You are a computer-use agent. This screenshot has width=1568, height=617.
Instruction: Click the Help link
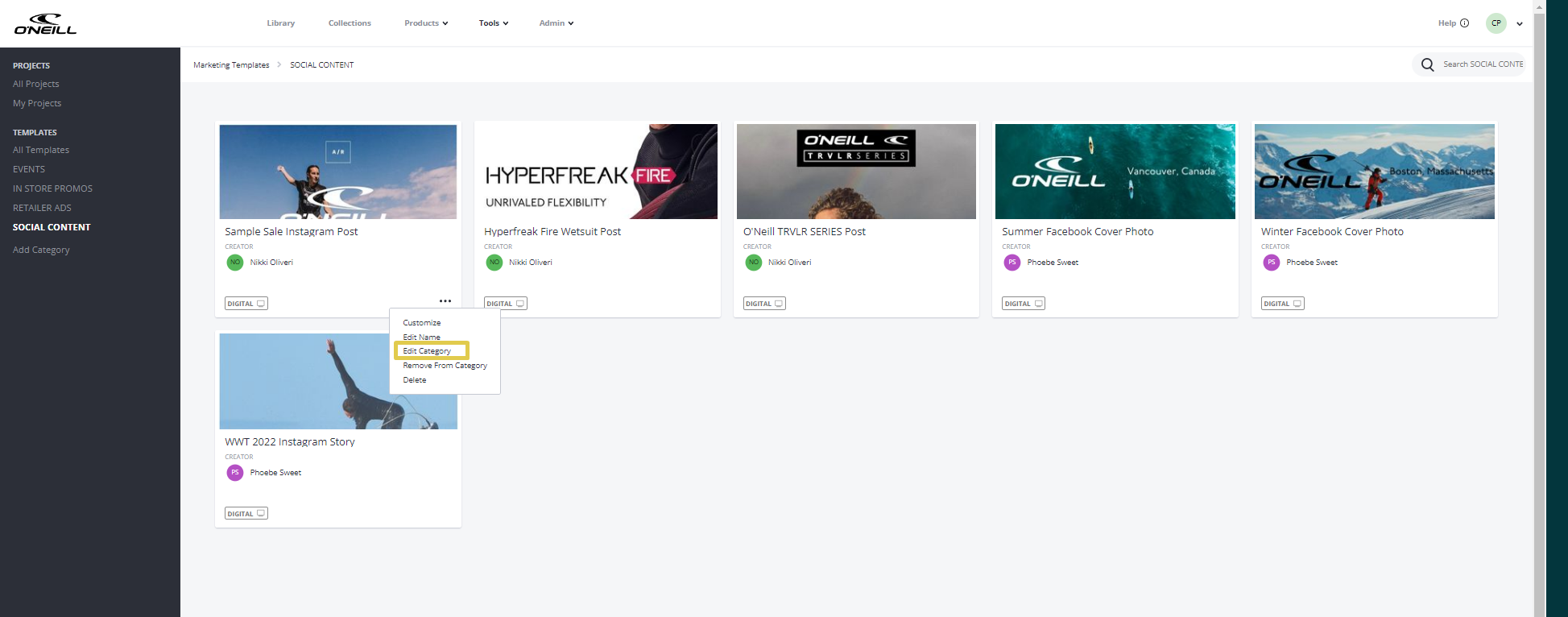(x=1447, y=23)
